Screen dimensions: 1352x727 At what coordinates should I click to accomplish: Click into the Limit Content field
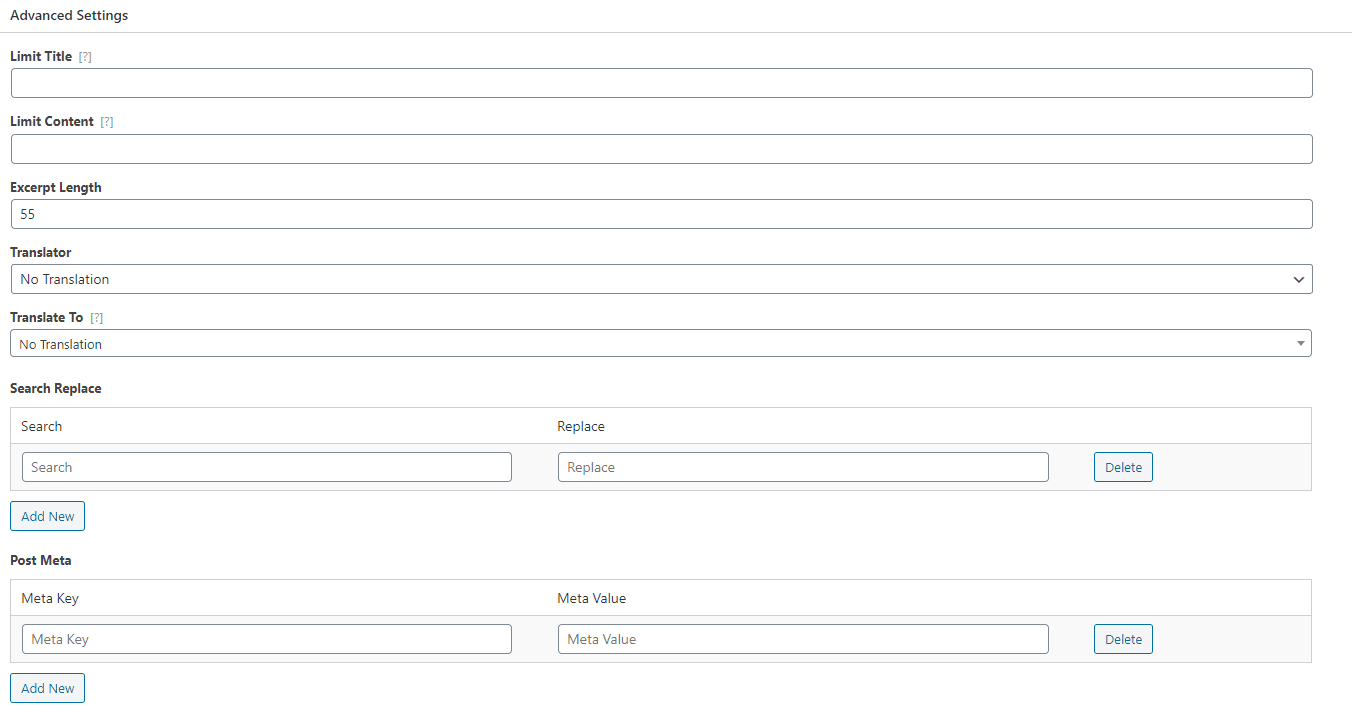[660, 149]
